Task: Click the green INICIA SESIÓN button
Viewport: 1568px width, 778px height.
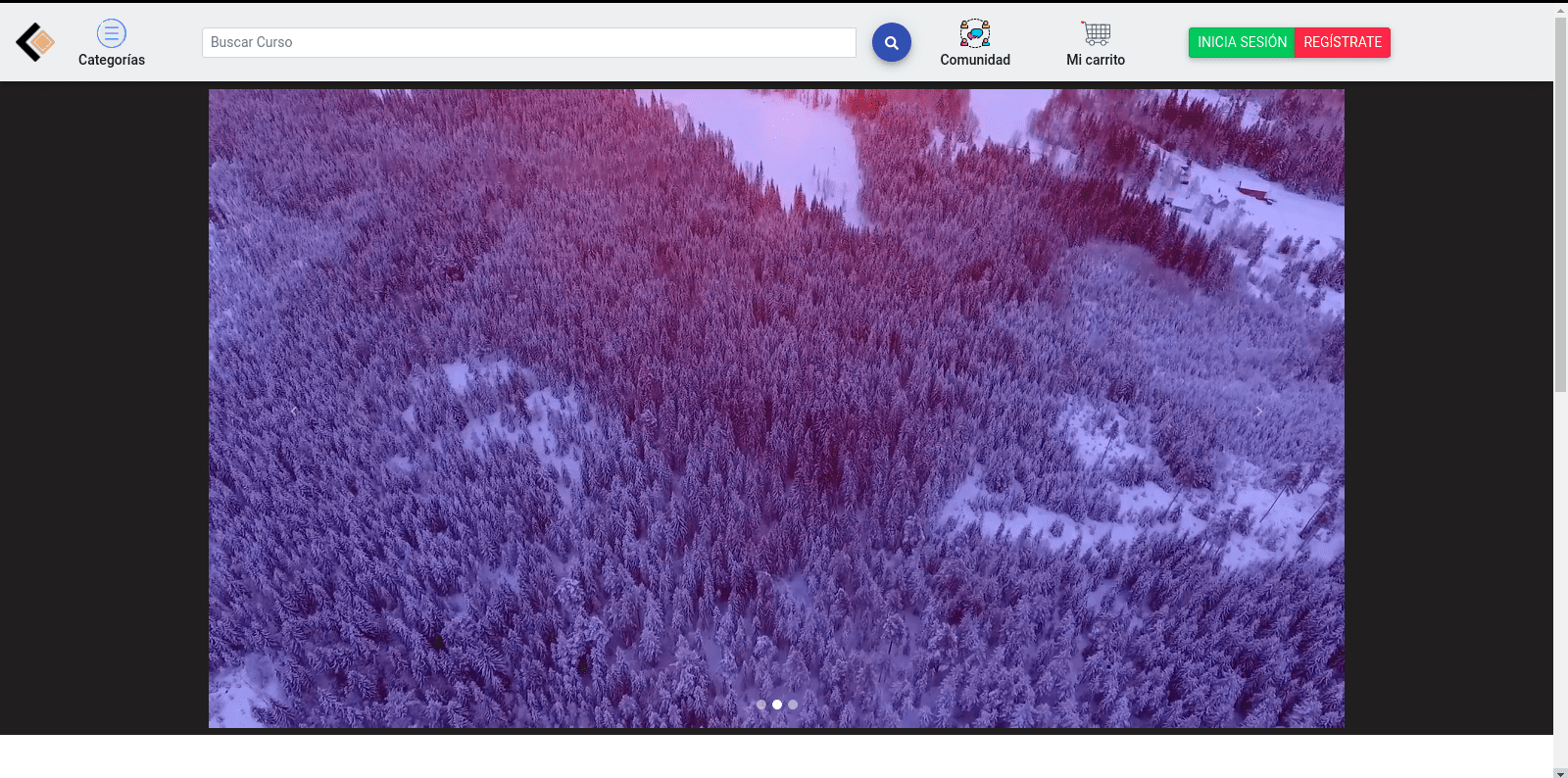Action: (1242, 42)
